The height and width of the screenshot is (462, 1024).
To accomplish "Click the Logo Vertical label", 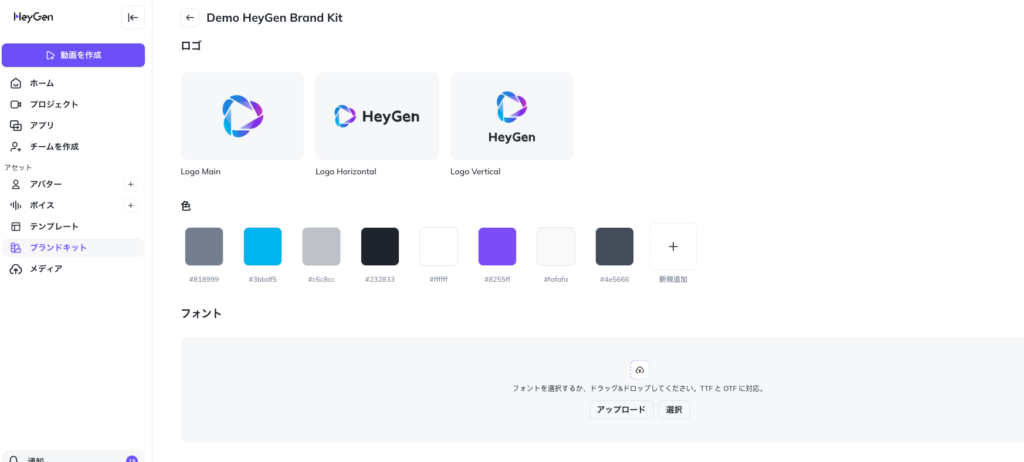I will tap(475, 172).
